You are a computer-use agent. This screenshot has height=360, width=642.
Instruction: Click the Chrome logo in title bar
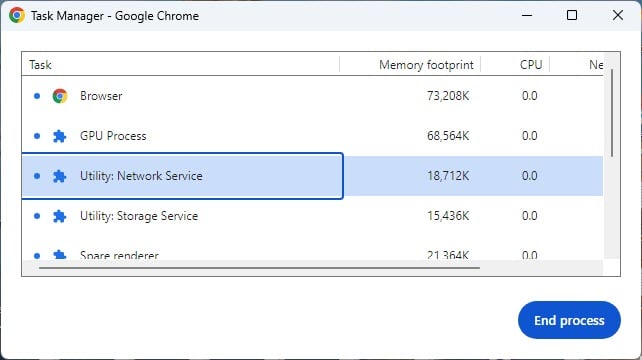coord(17,16)
